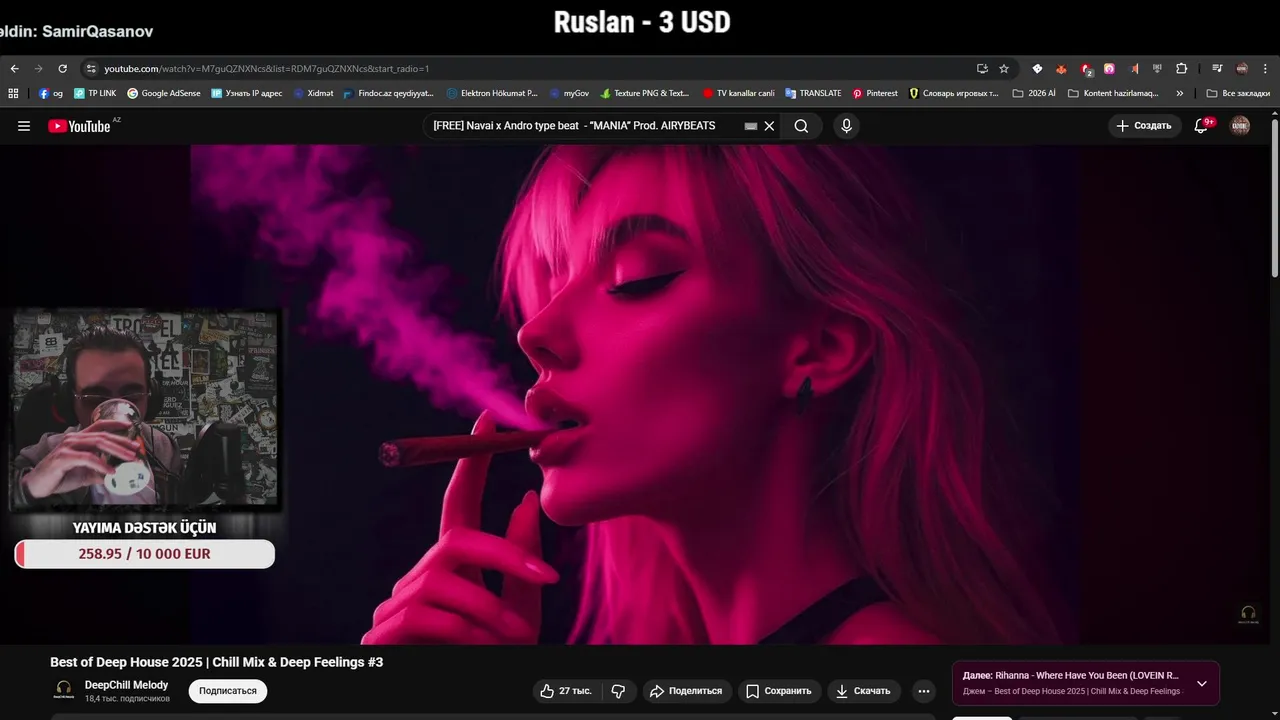The width and height of the screenshot is (1280, 720).
Task: Open Google AdSense bookmark
Action: 164,93
